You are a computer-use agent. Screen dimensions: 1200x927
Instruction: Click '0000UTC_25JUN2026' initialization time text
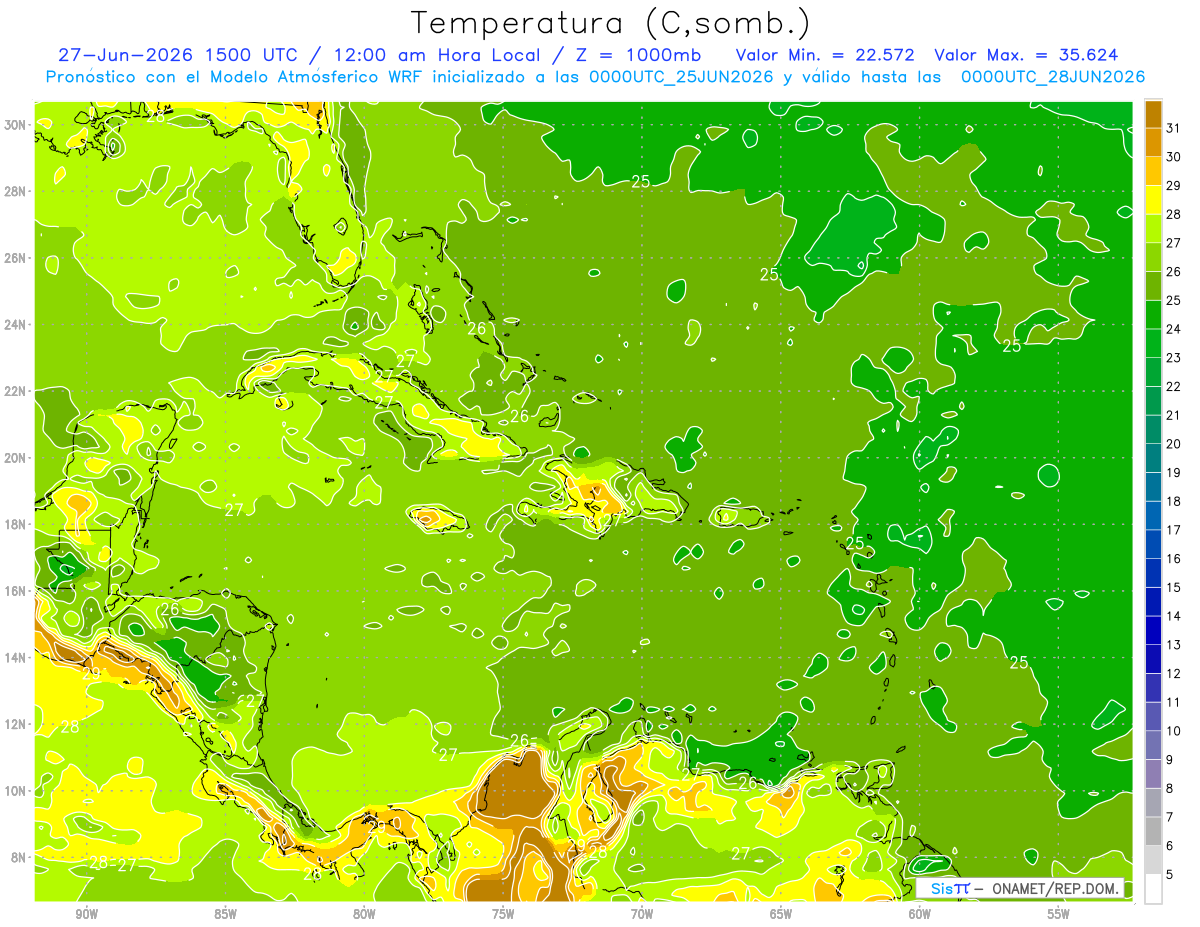click(681, 77)
